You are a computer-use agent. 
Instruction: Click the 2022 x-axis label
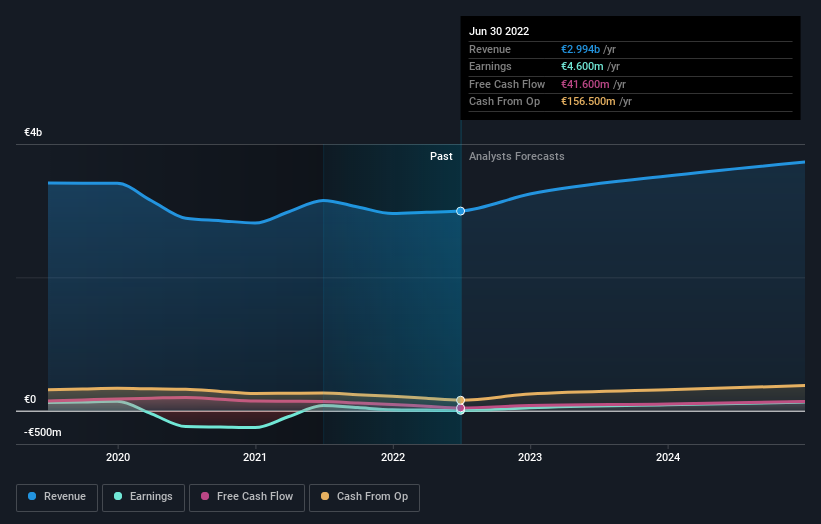click(x=393, y=457)
